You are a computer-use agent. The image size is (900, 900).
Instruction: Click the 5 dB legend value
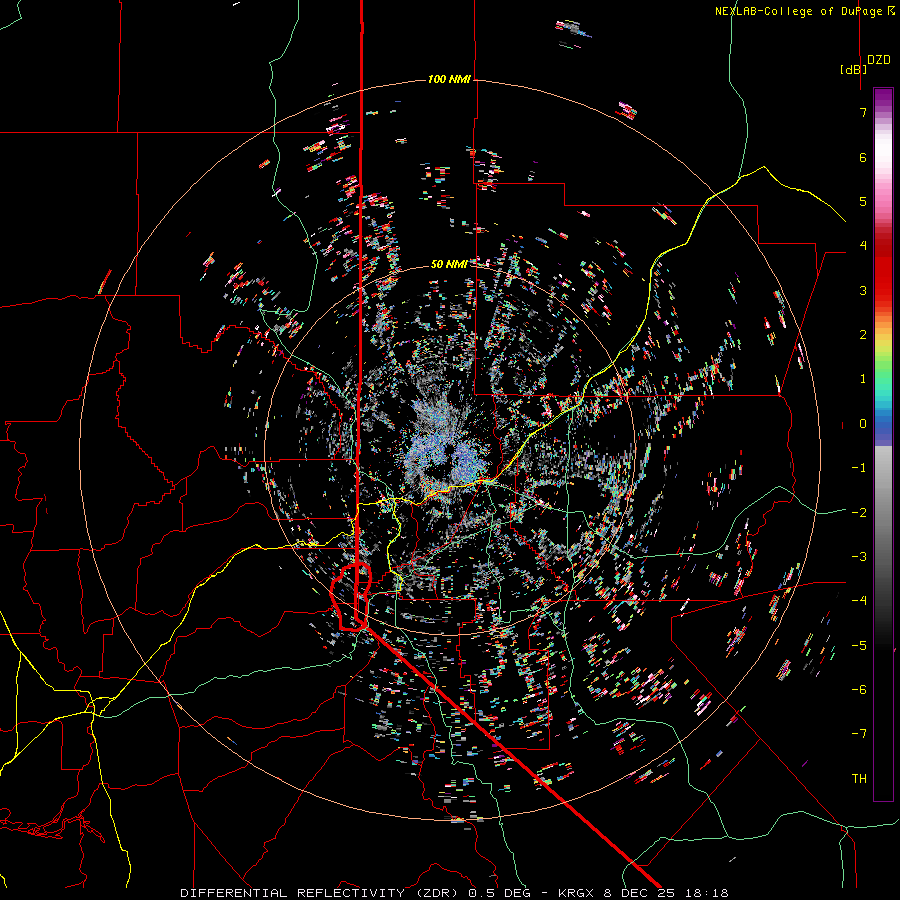click(x=863, y=201)
